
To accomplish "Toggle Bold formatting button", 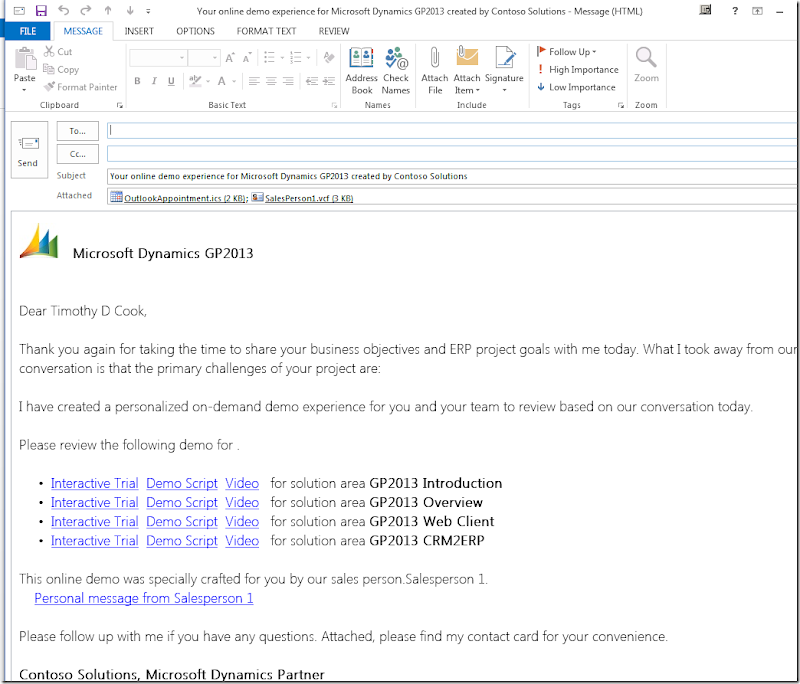I will (137, 81).
